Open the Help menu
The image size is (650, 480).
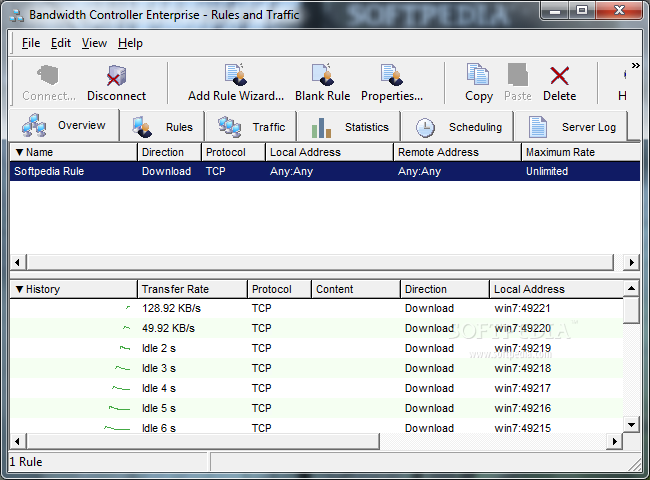130,43
